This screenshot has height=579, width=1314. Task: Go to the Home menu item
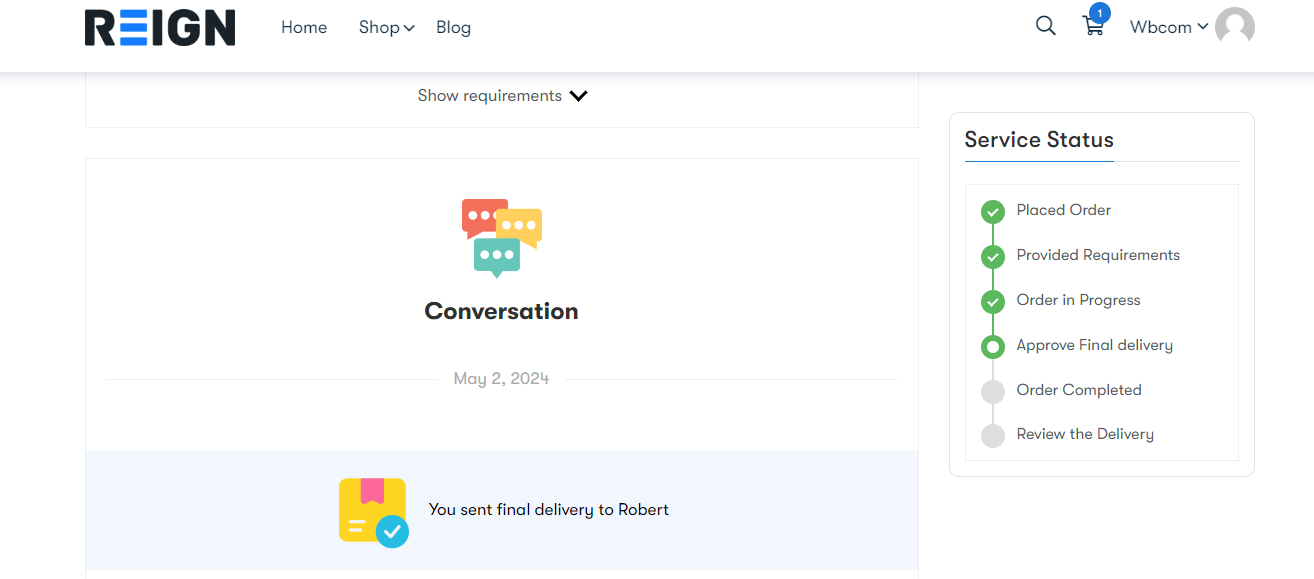click(x=304, y=28)
